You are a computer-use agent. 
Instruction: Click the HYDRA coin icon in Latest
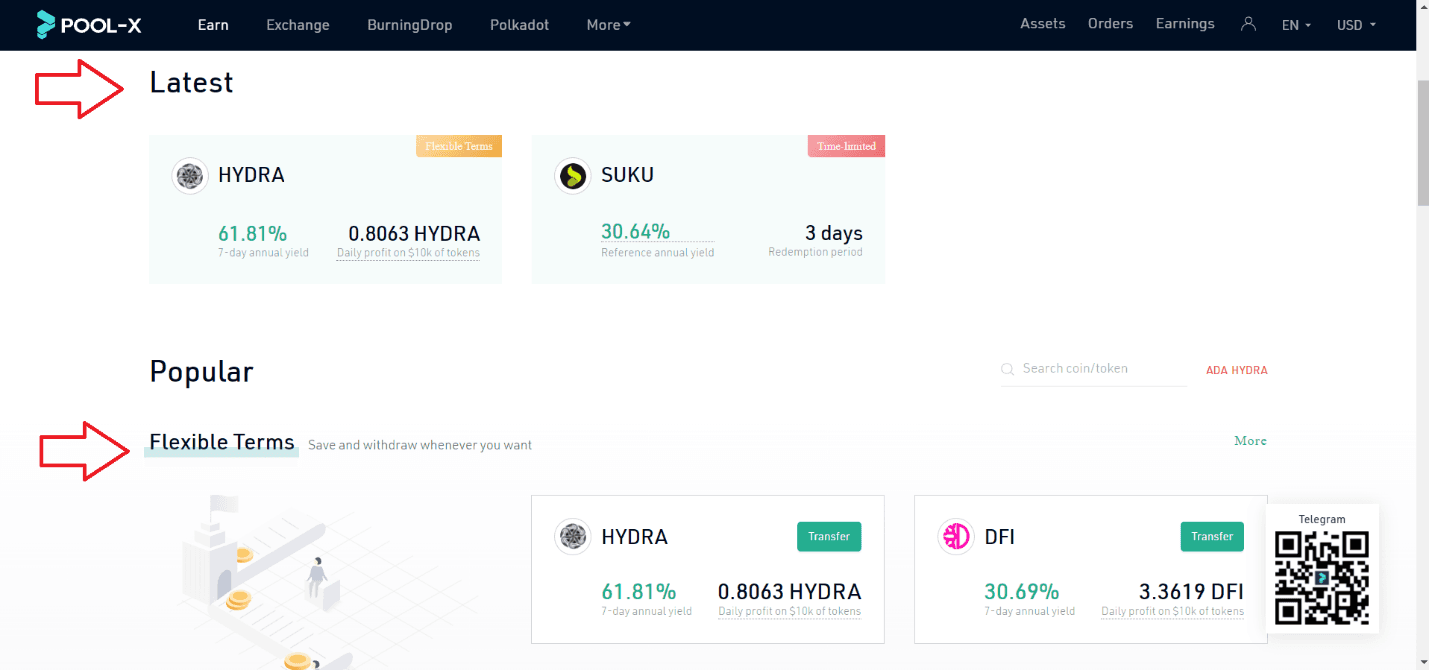point(189,176)
